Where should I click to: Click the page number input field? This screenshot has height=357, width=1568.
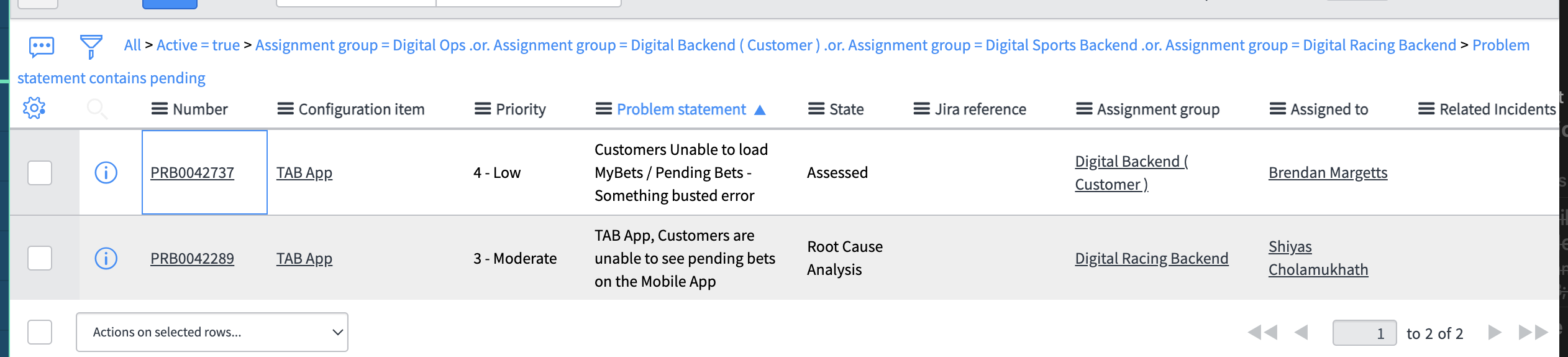point(1364,333)
